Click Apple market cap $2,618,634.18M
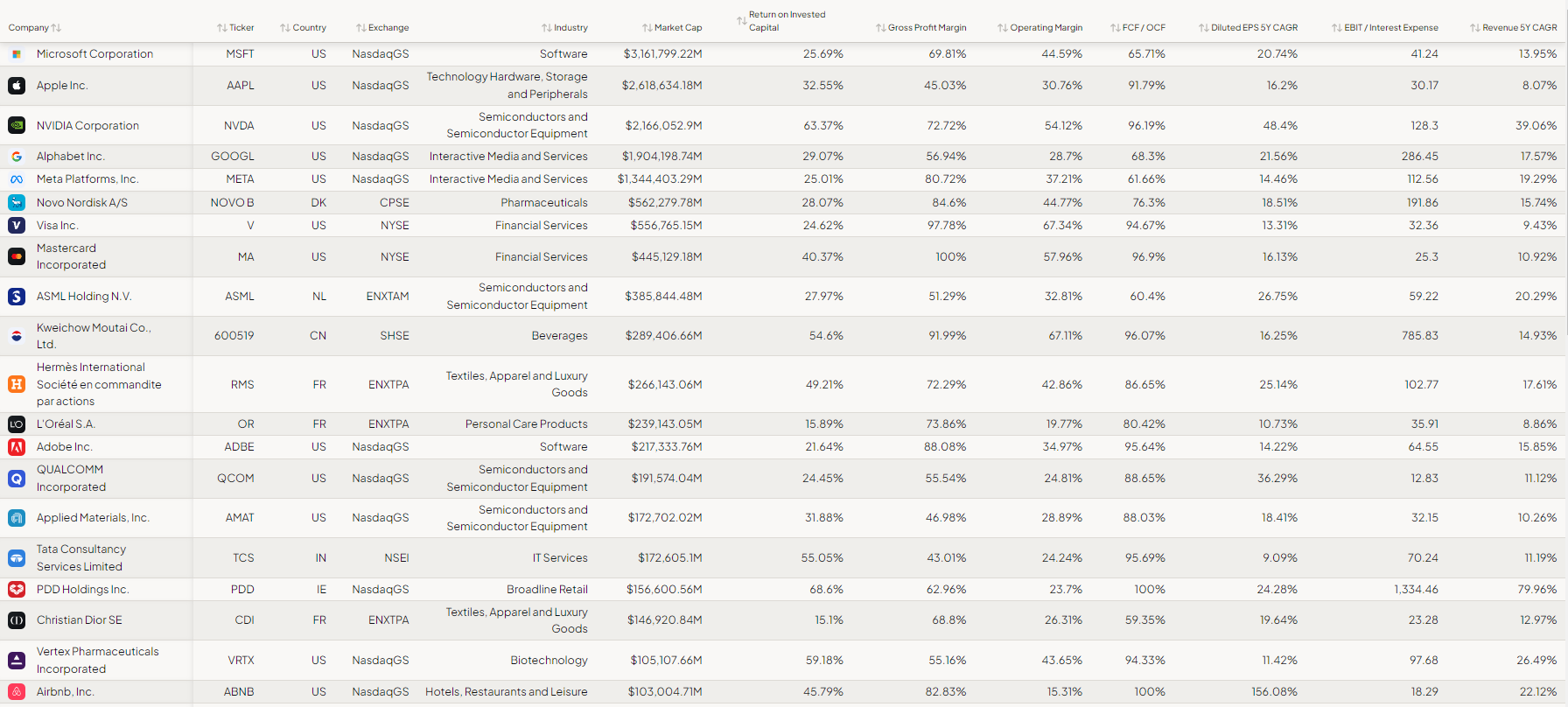This screenshot has width=1568, height=707. [662, 86]
